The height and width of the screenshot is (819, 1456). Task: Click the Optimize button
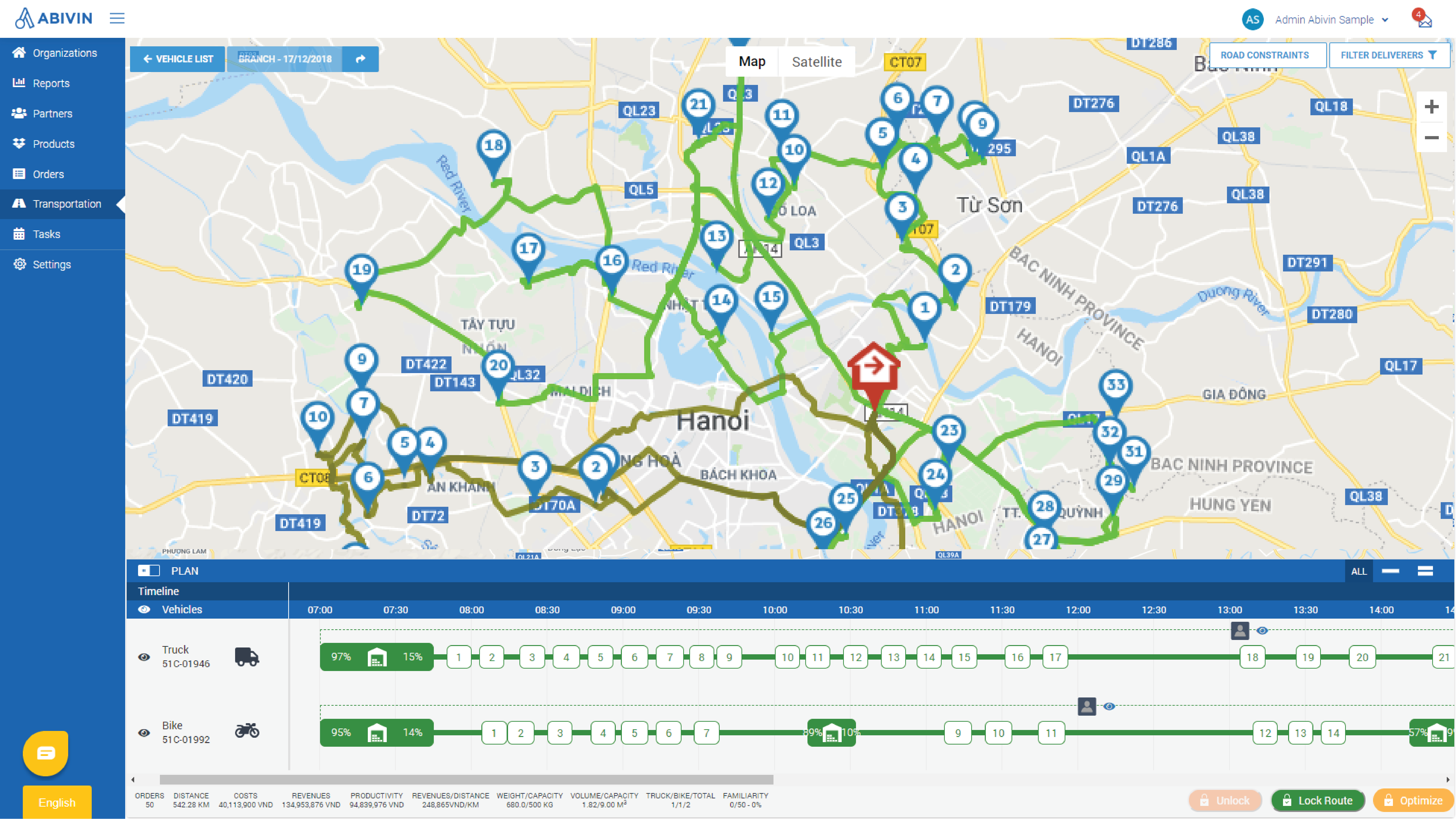point(1413,800)
